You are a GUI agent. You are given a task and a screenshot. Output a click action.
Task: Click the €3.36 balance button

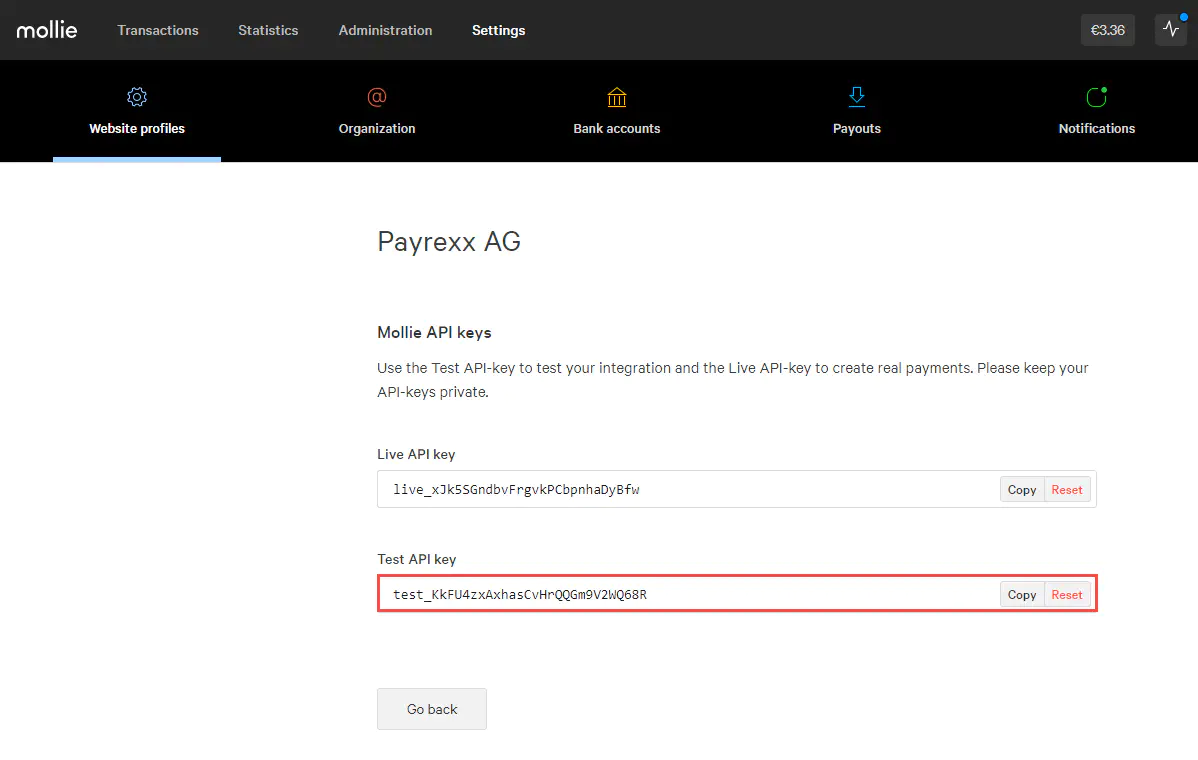1107,30
